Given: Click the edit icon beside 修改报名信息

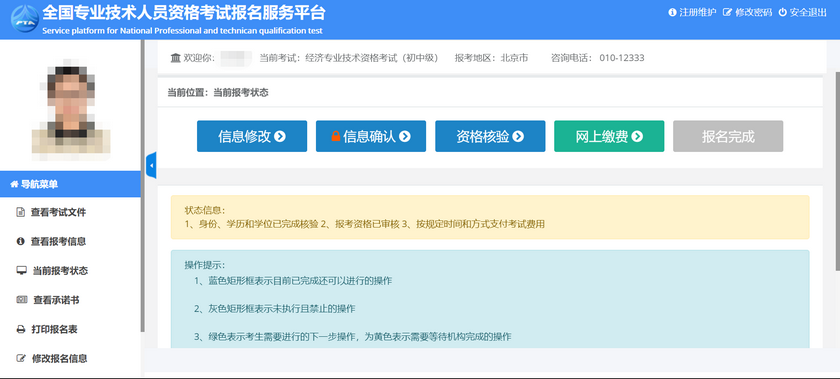Looking at the screenshot, I should [21, 358].
